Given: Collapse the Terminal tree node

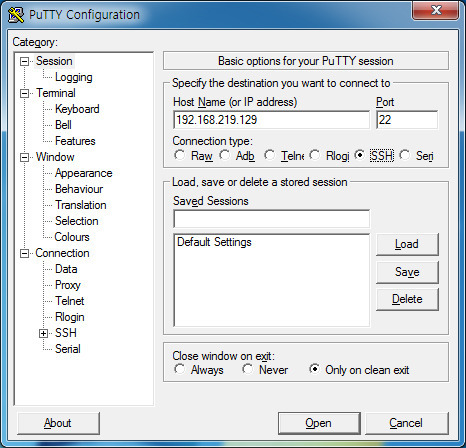Looking at the screenshot, I should click(24, 93).
